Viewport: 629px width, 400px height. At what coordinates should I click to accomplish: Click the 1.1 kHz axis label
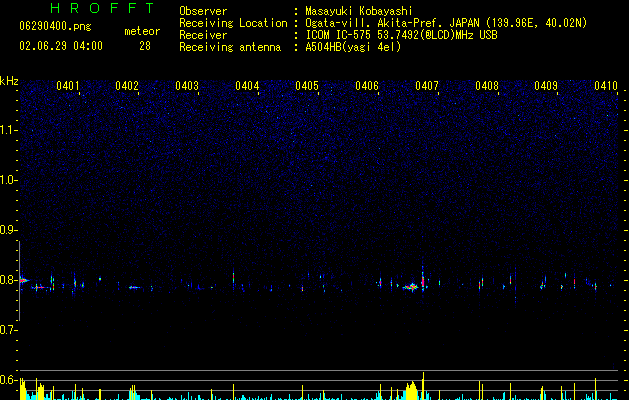tap(8, 130)
